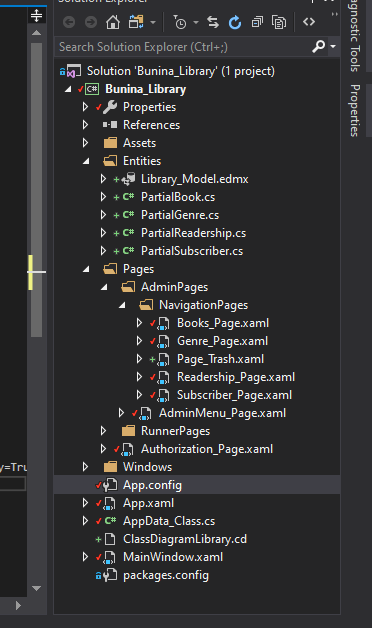The image size is (372, 628).
Task: Expand the References node
Action: [x=85, y=125]
